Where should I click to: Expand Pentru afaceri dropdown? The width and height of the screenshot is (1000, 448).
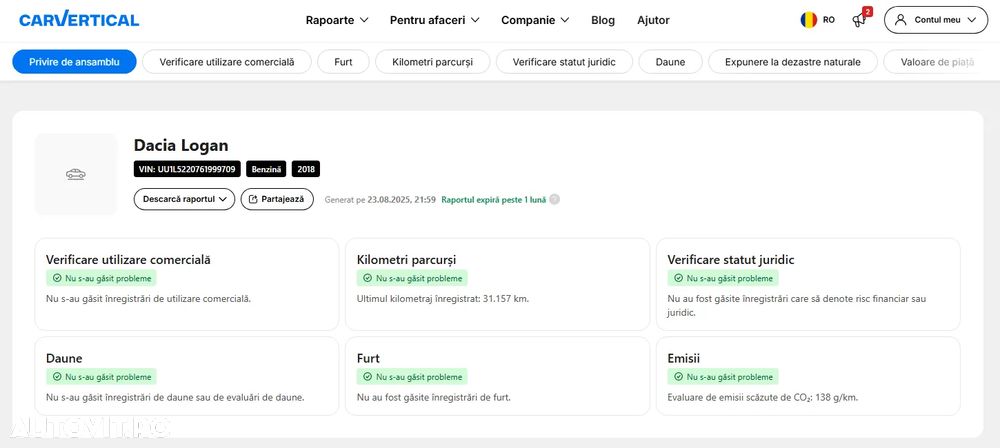point(434,20)
